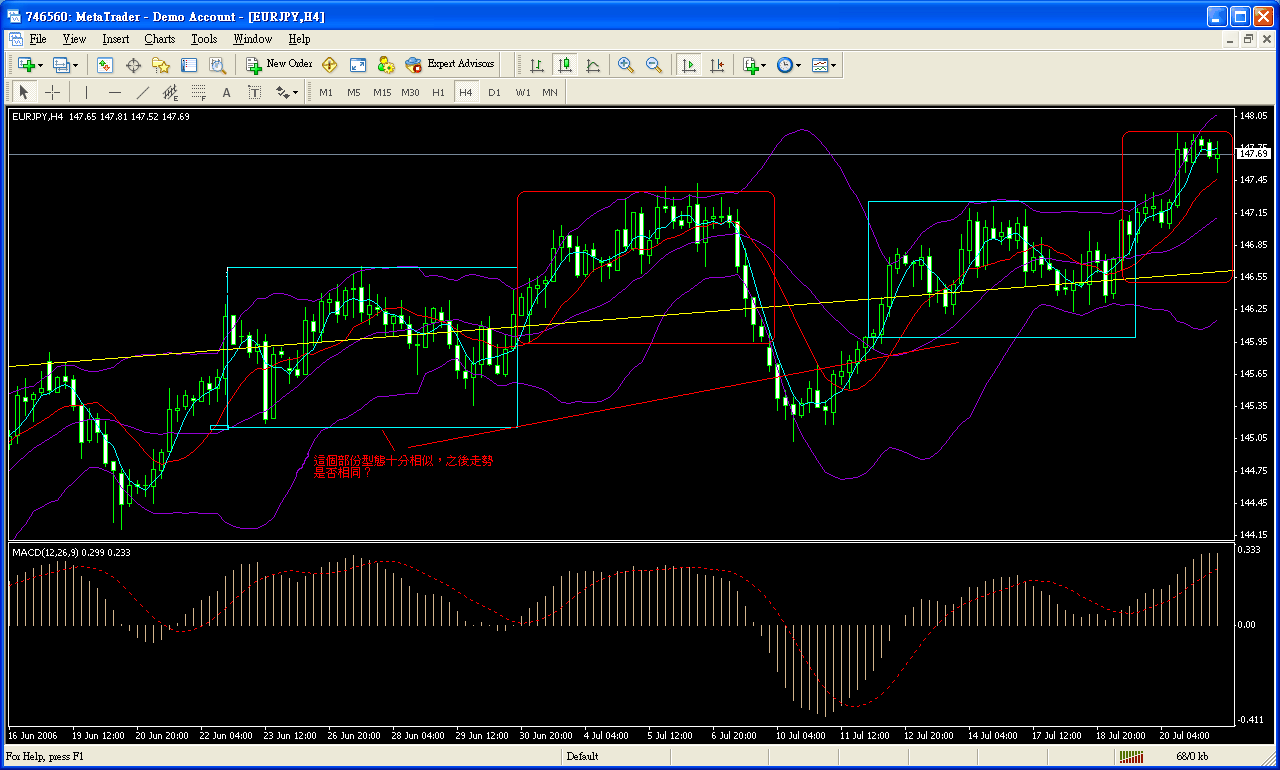Open the Strategy Tester icon
The width and height of the screenshot is (1280, 770).
(x=217, y=65)
